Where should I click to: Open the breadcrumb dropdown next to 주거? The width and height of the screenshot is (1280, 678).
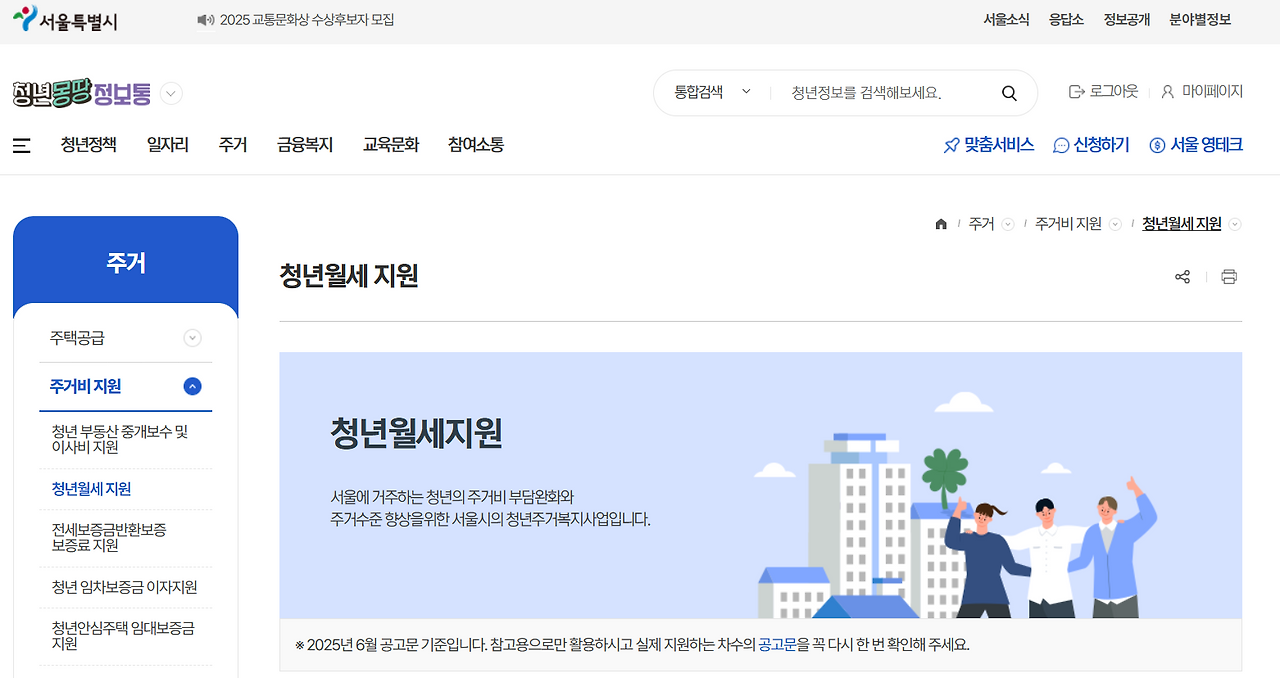(1008, 224)
